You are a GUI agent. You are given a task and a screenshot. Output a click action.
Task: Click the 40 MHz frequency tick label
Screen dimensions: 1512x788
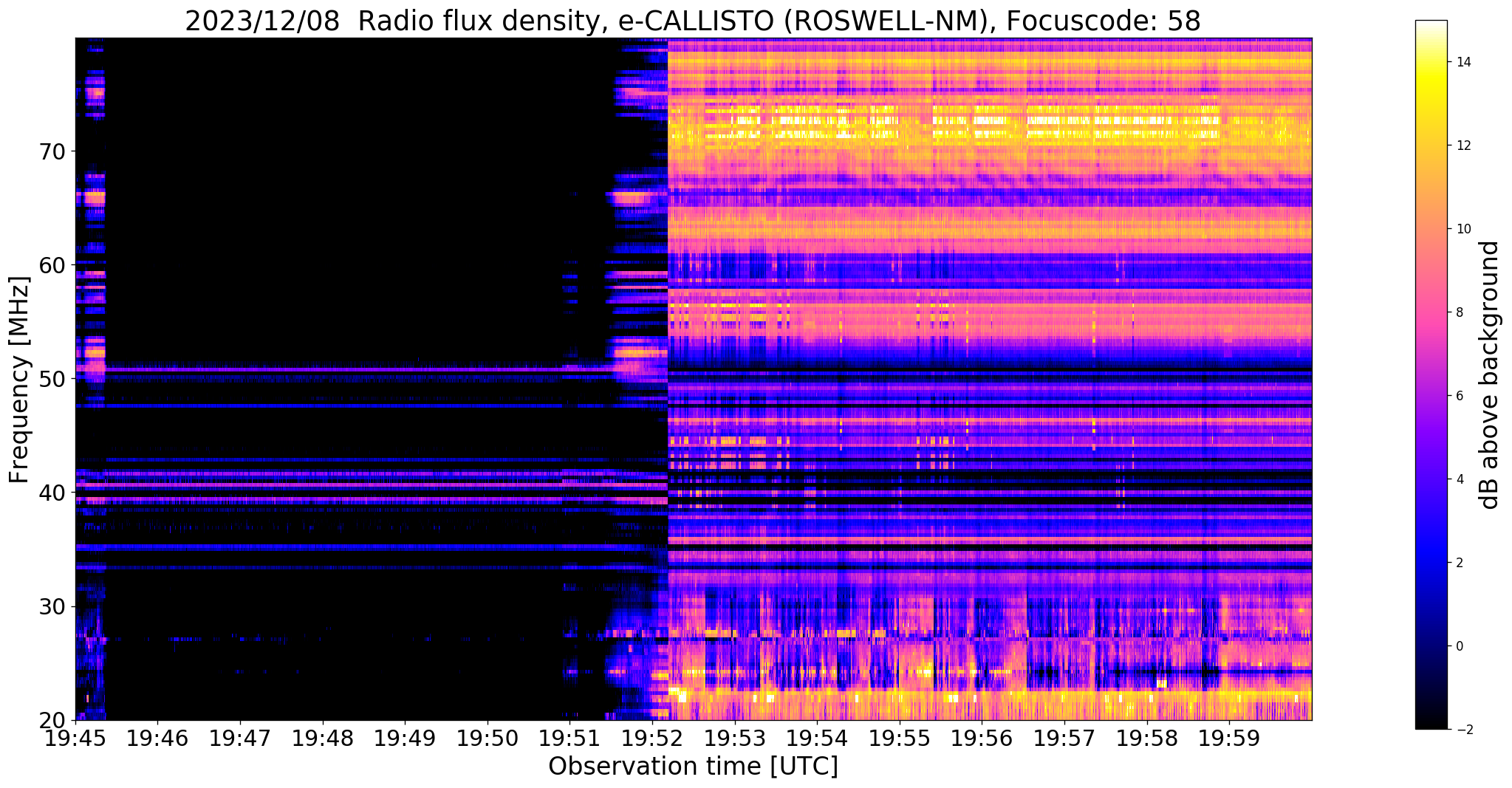52,493
